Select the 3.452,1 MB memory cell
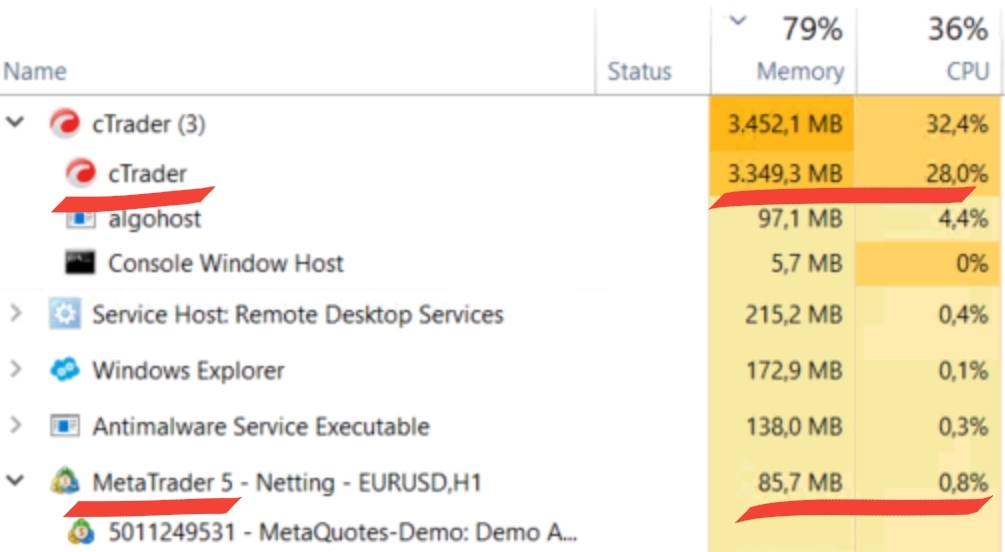1005x552 pixels. (782, 124)
